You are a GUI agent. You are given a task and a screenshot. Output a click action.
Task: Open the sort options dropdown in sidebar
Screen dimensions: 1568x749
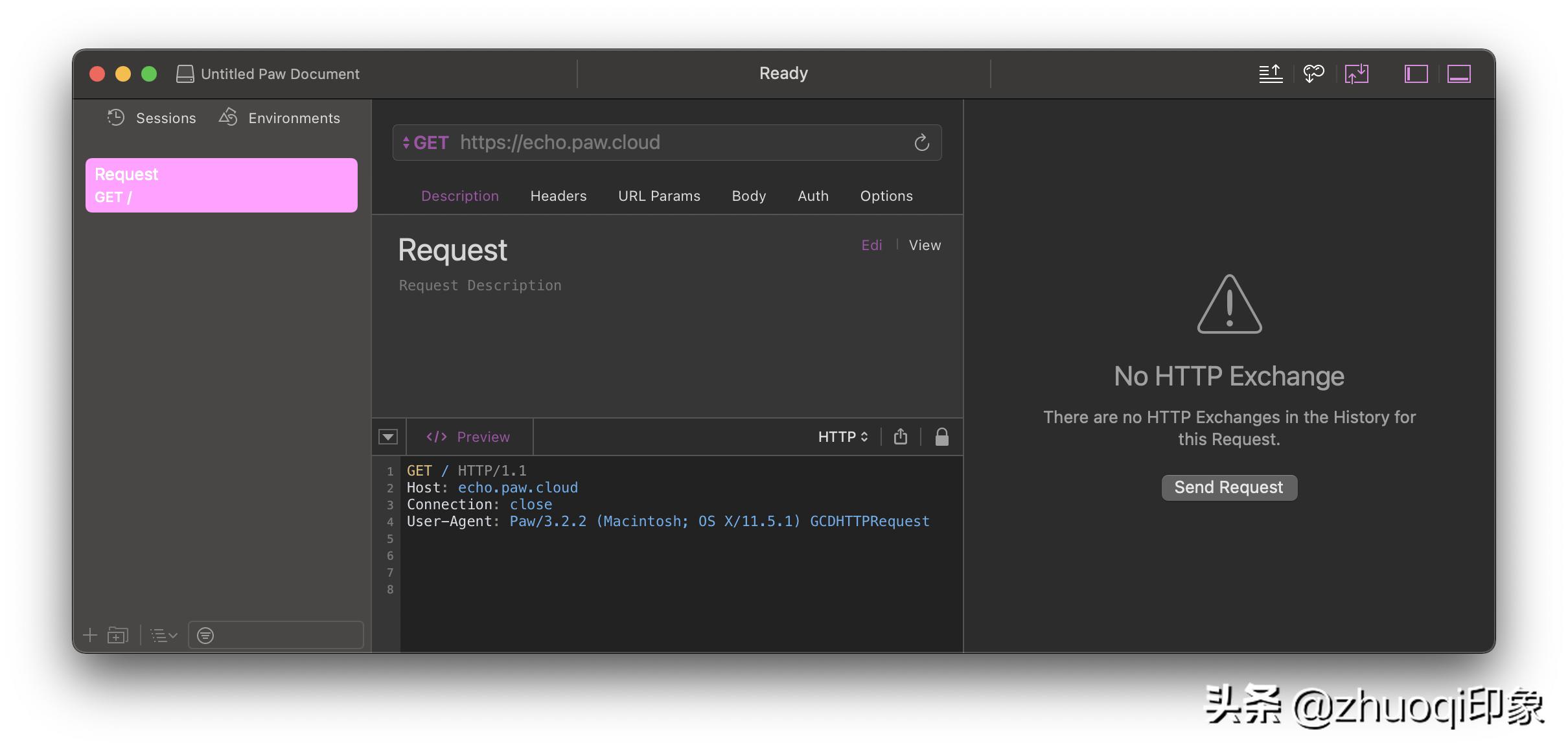(x=163, y=636)
